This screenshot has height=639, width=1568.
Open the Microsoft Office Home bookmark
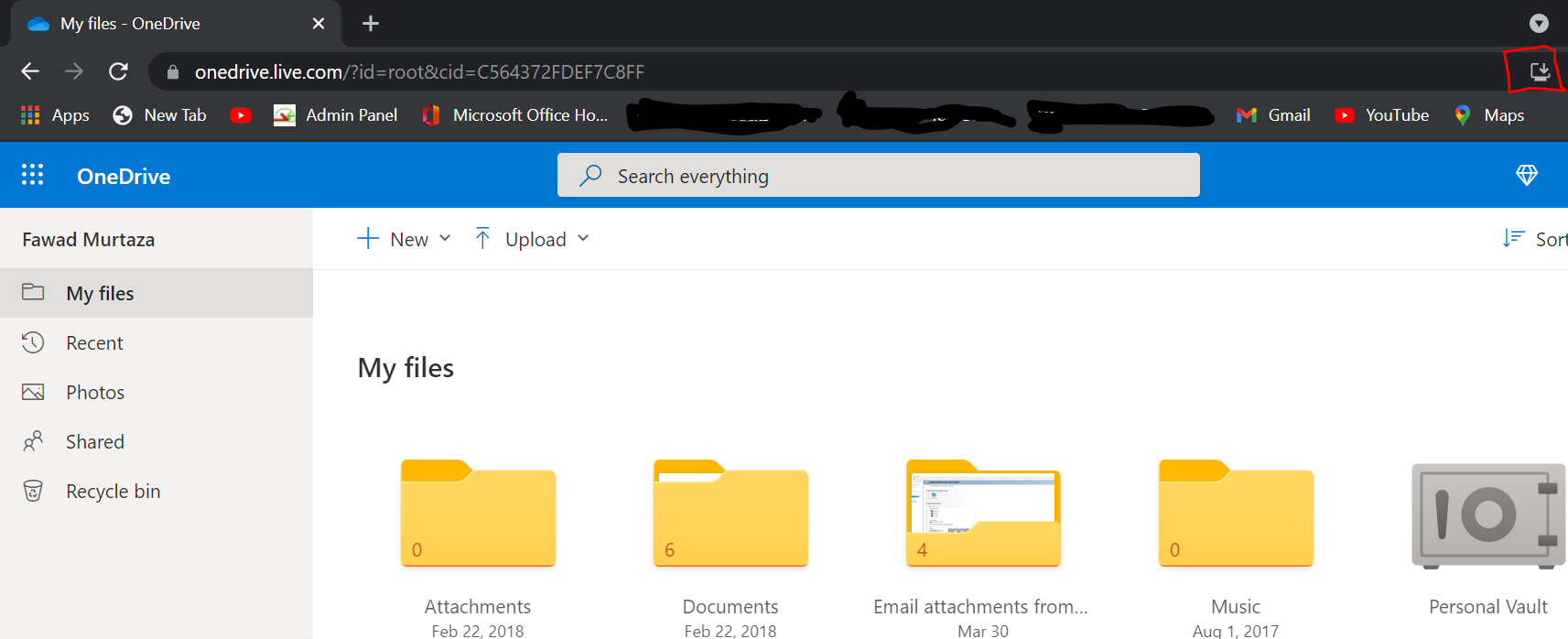point(515,115)
